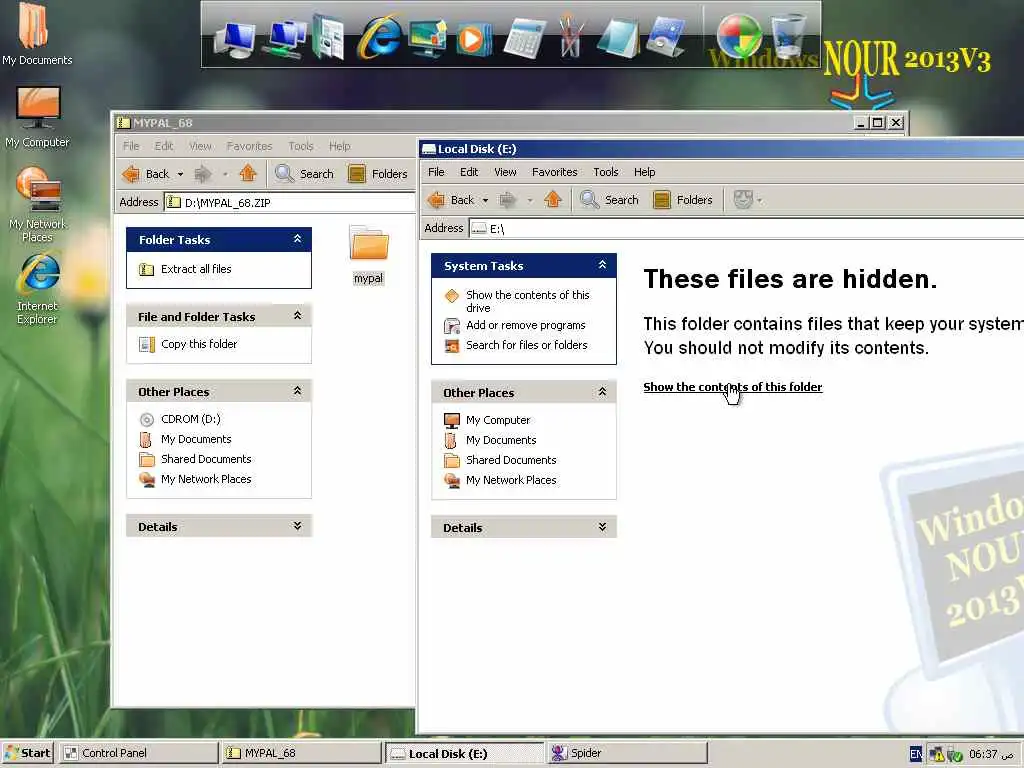Viewport: 1024px width, 768px height.
Task: Launch Internet Explorer from the top dock
Action: tap(379, 38)
